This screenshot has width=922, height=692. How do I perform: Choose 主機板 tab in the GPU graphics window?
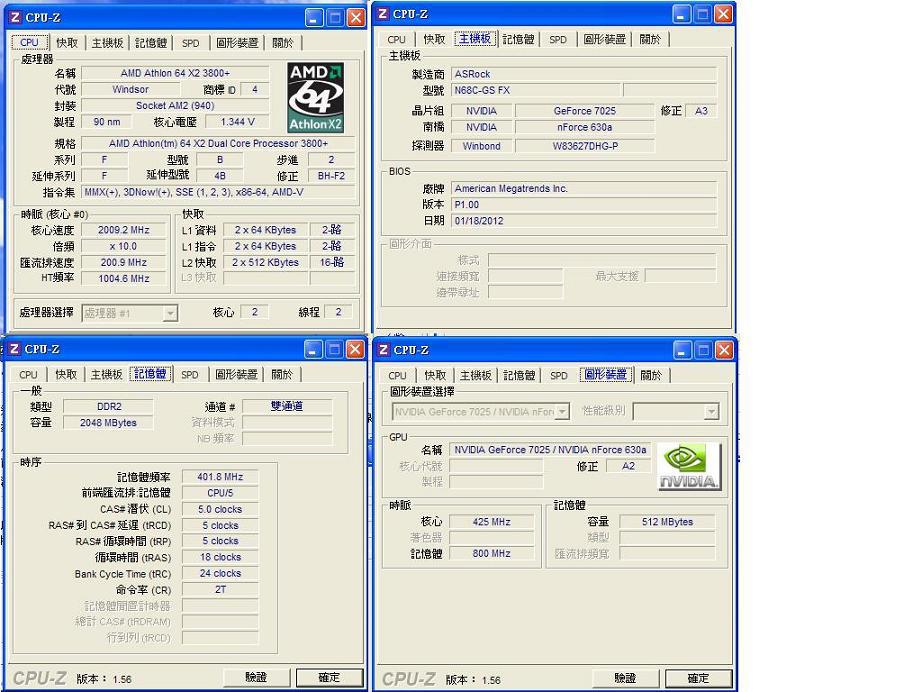point(476,375)
